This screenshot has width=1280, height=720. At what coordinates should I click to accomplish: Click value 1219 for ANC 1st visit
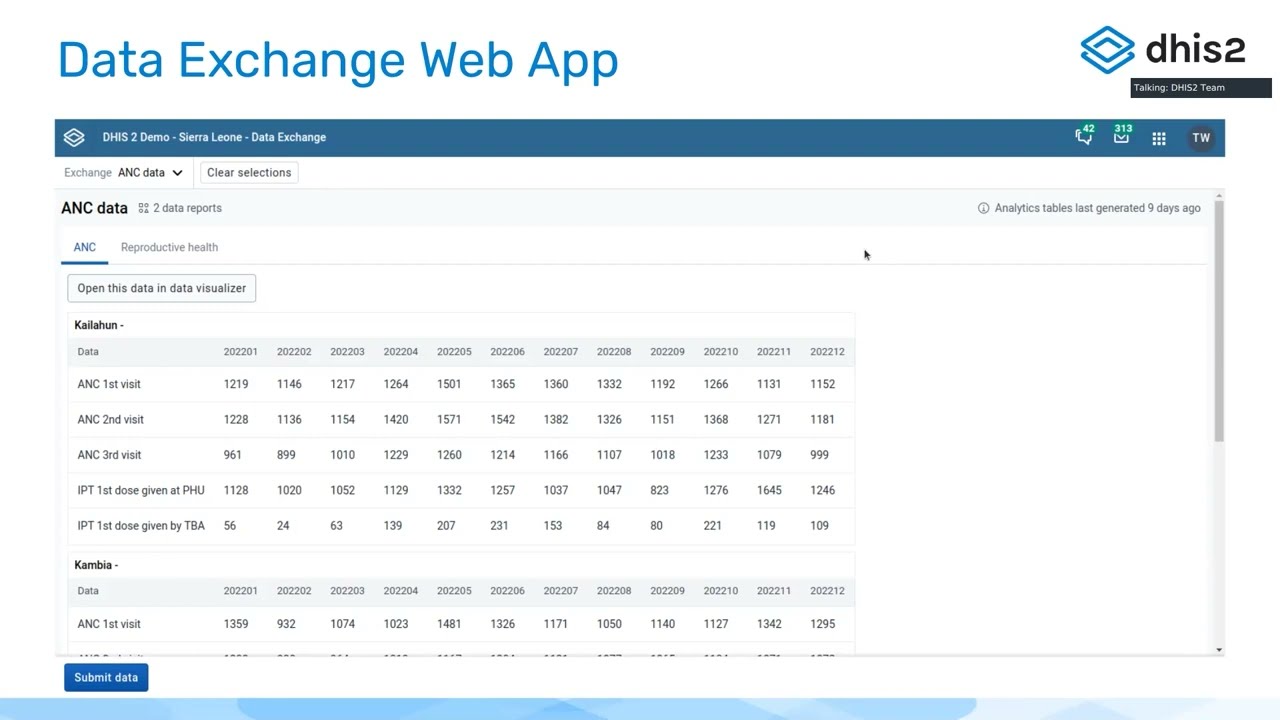236,384
